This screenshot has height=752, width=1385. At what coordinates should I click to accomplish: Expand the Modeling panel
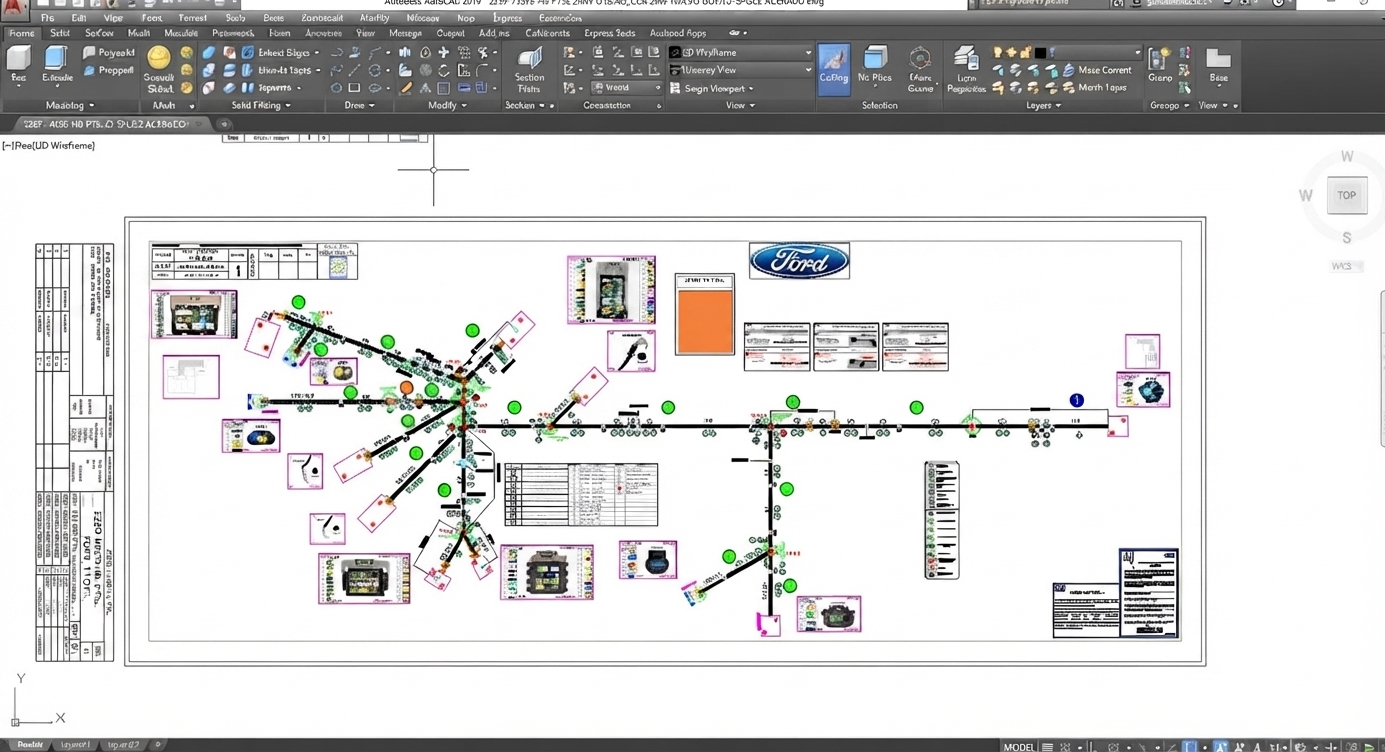pyautogui.click(x=69, y=105)
